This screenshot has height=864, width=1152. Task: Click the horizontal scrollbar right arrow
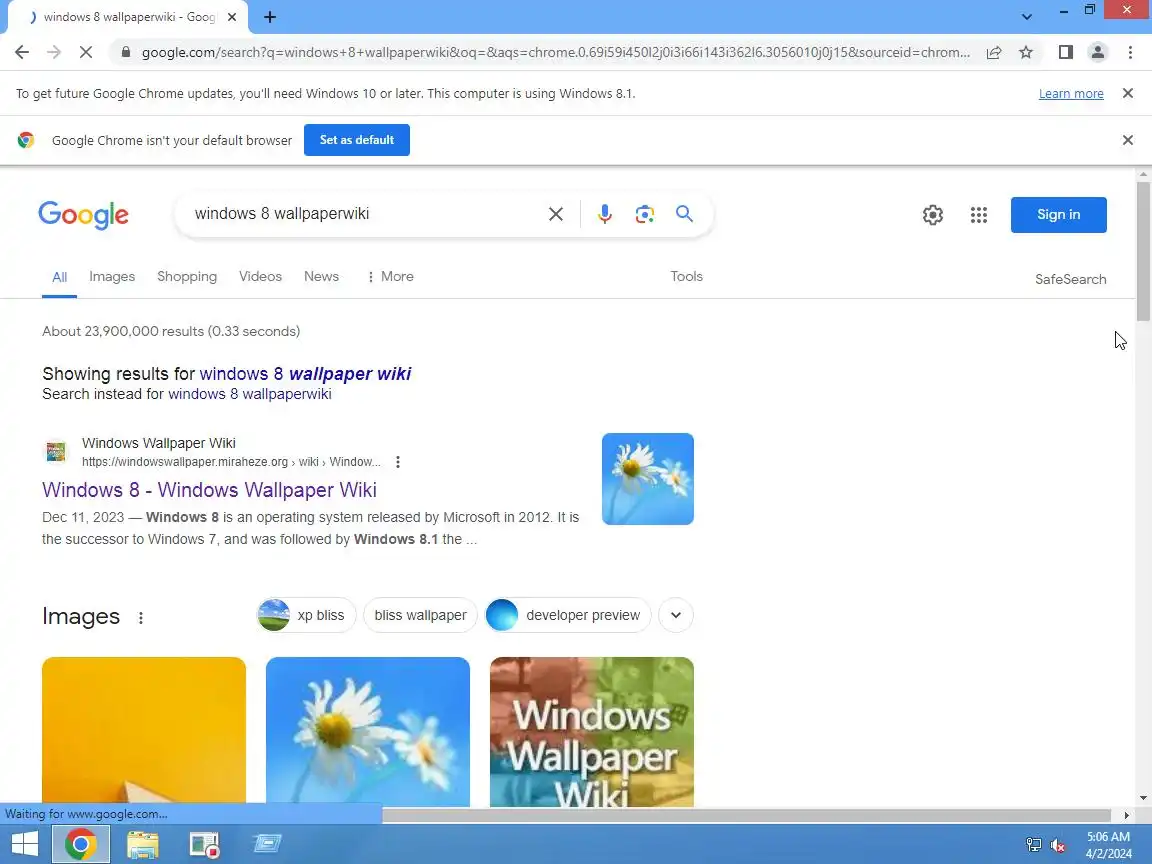pos(1126,815)
